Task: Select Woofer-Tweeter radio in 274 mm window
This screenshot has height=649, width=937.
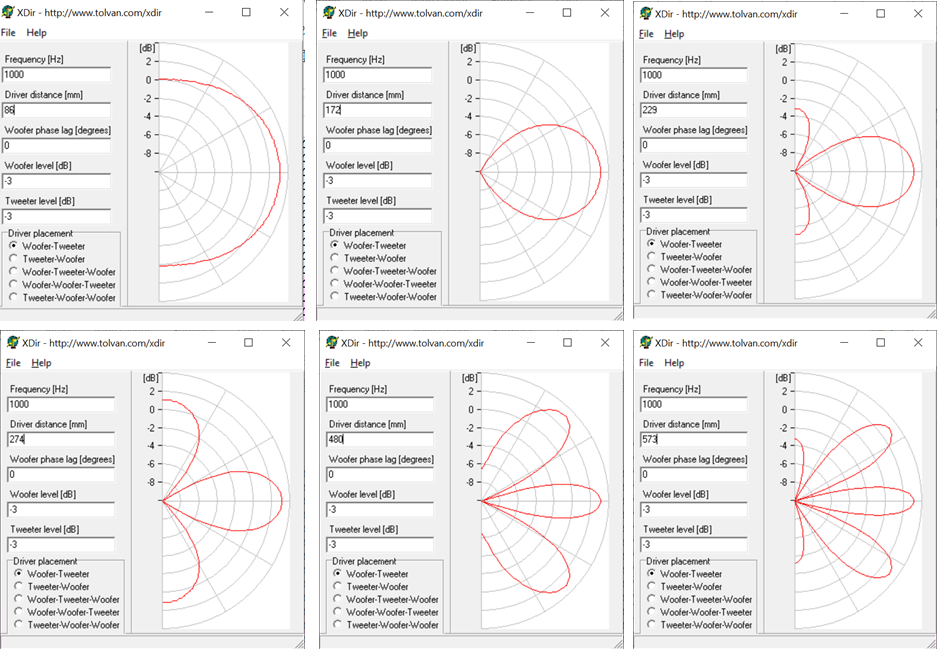Action: [52, 574]
